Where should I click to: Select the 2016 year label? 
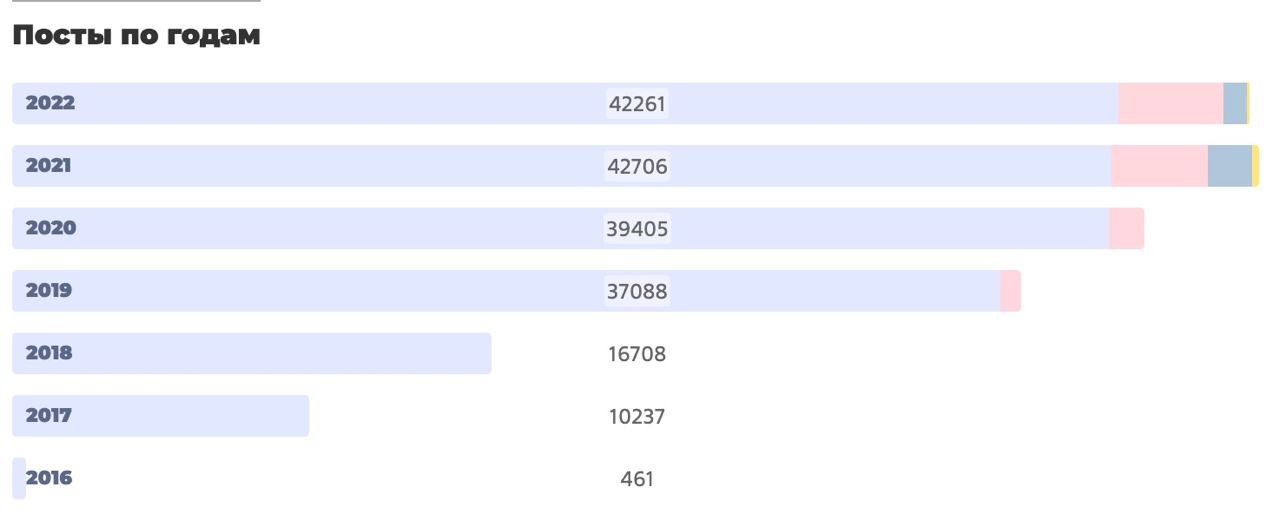(50, 478)
